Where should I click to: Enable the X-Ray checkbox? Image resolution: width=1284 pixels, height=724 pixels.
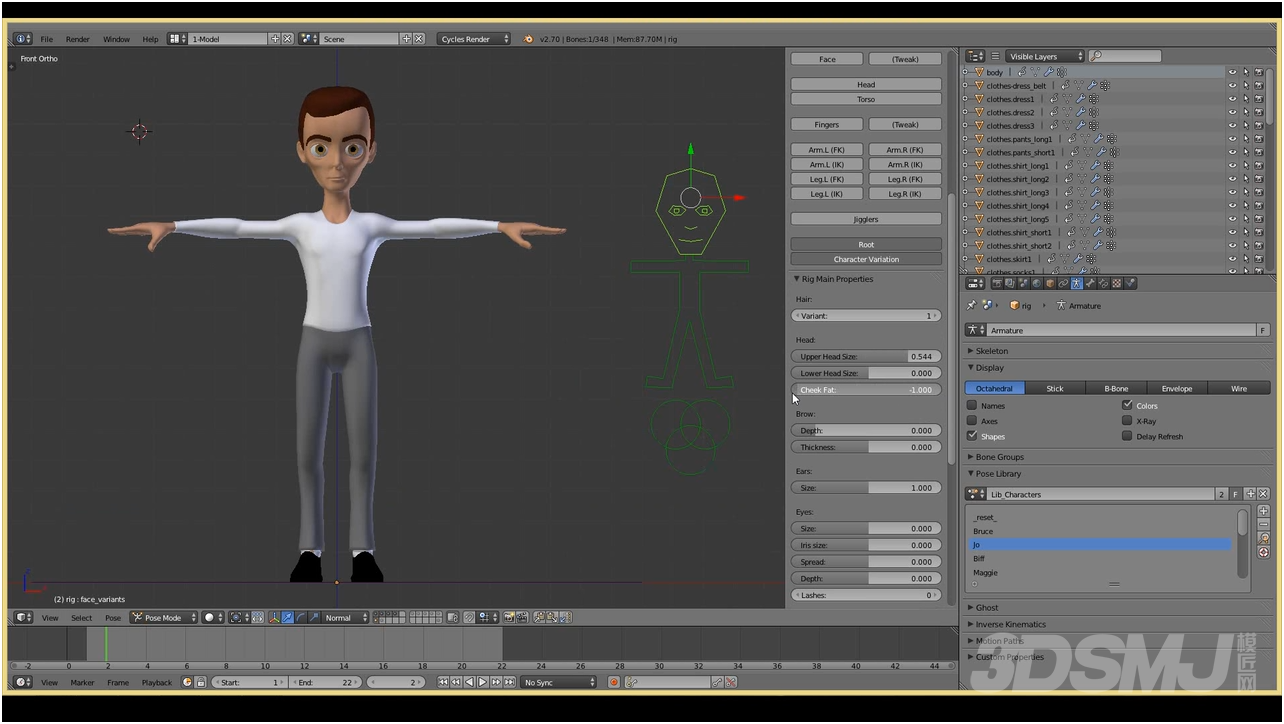coord(1127,421)
